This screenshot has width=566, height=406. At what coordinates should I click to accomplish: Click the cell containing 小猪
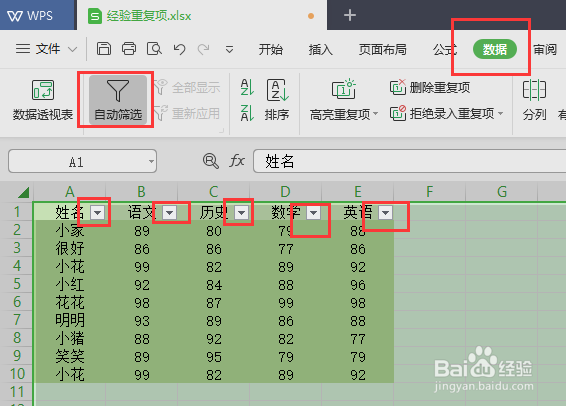70,338
